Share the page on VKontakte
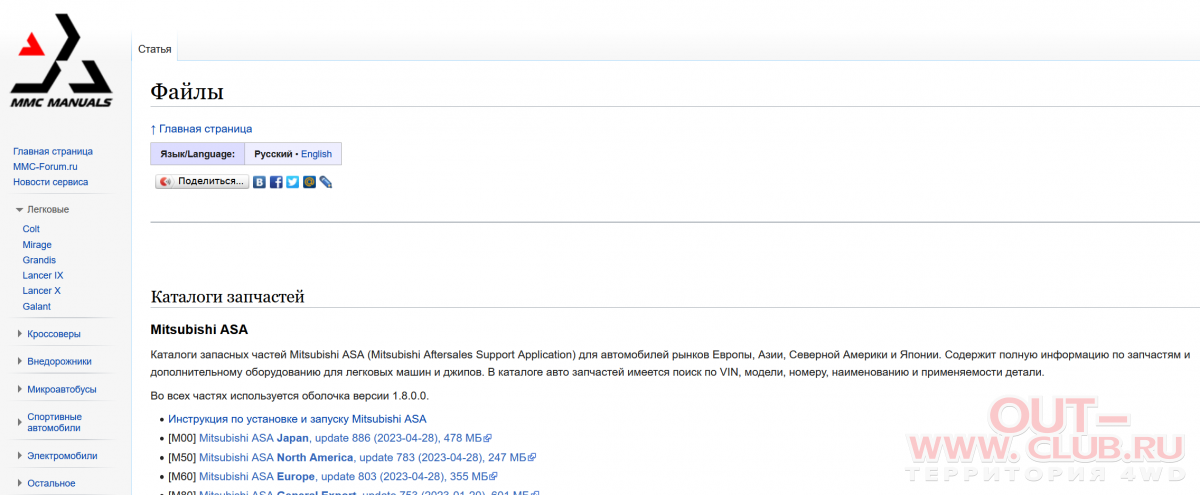This screenshot has width=1200, height=495. point(259,182)
